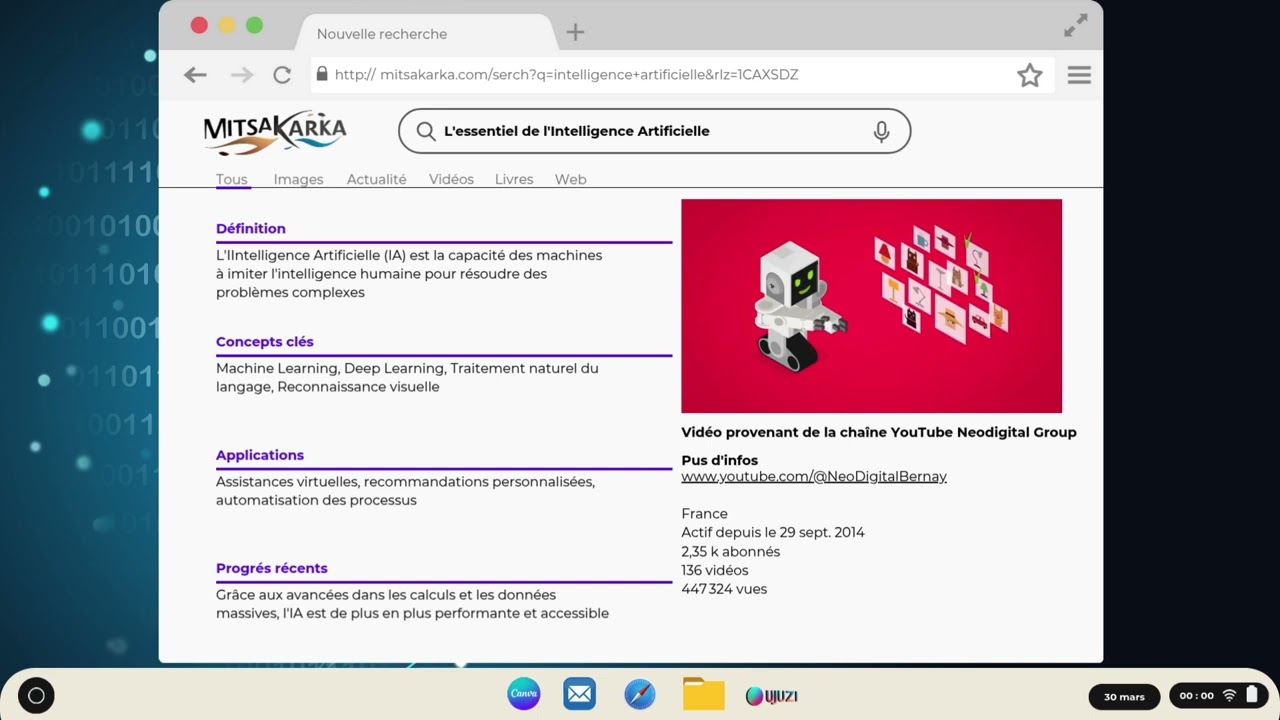
Task: Activate voice search microphone icon
Action: tap(881, 131)
